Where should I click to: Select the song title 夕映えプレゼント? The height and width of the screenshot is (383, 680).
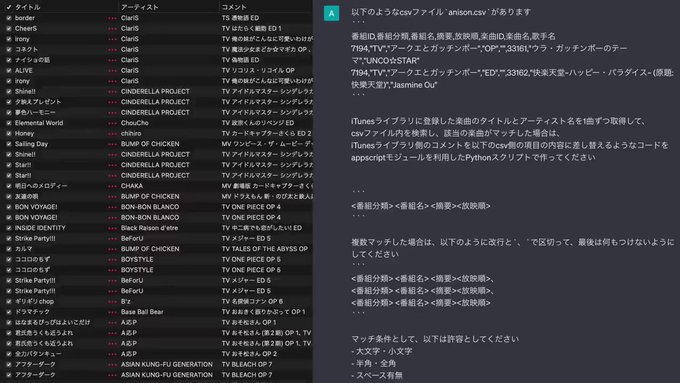coord(38,102)
